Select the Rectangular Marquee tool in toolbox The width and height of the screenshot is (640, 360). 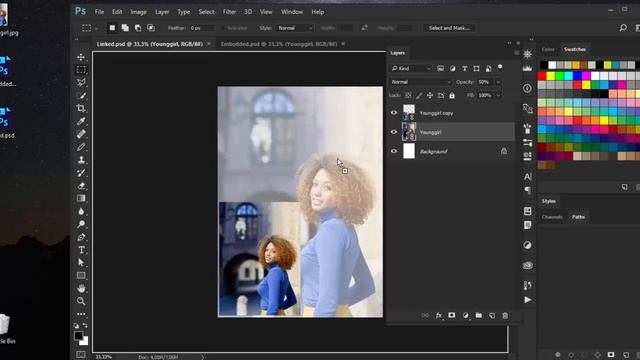[x=81, y=70]
